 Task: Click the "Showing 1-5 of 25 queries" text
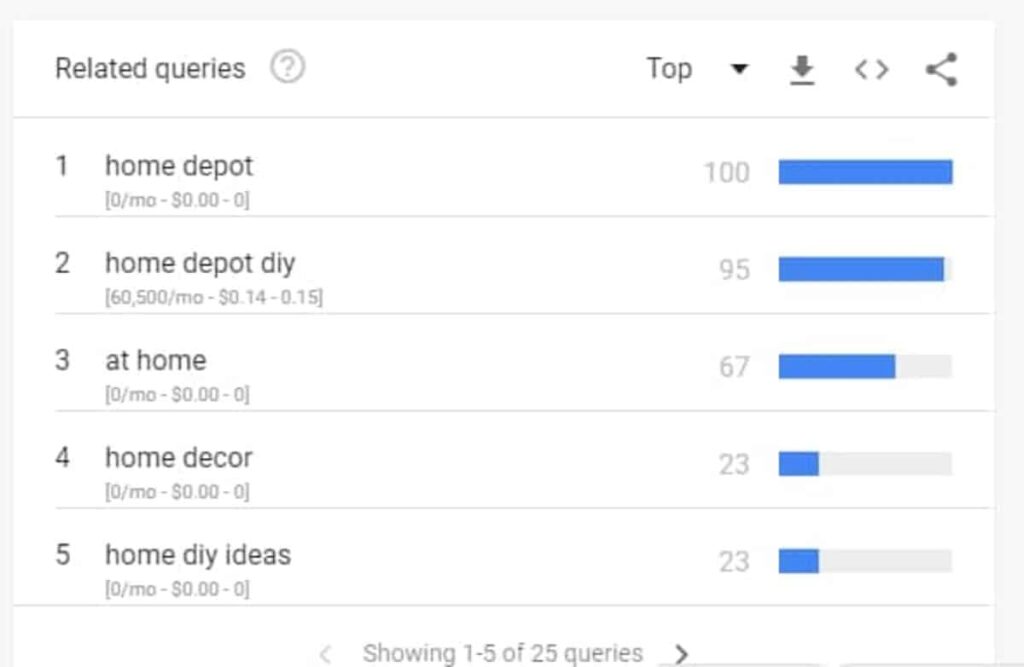pos(502,654)
